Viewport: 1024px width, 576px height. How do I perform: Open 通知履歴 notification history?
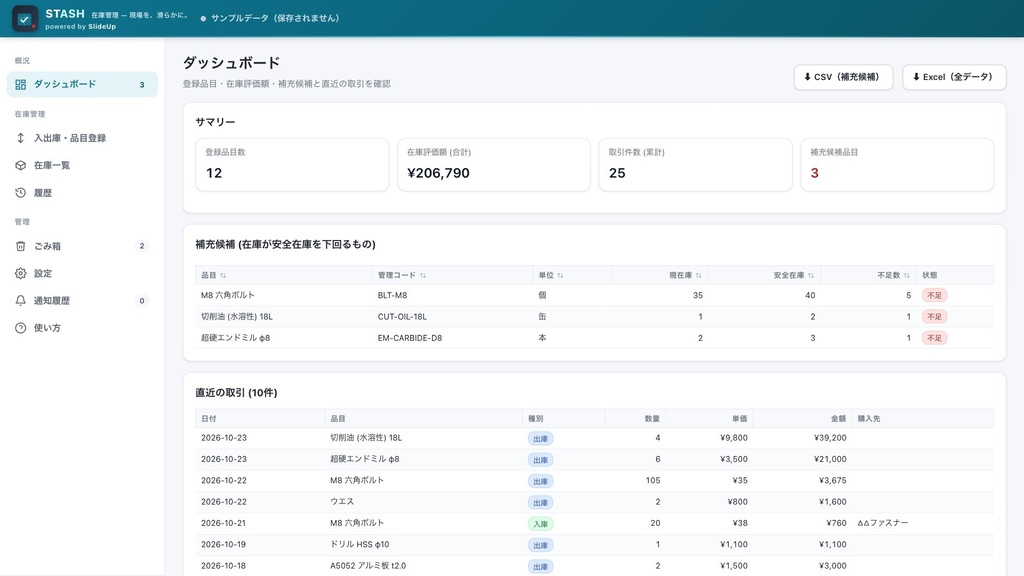tap(82, 300)
